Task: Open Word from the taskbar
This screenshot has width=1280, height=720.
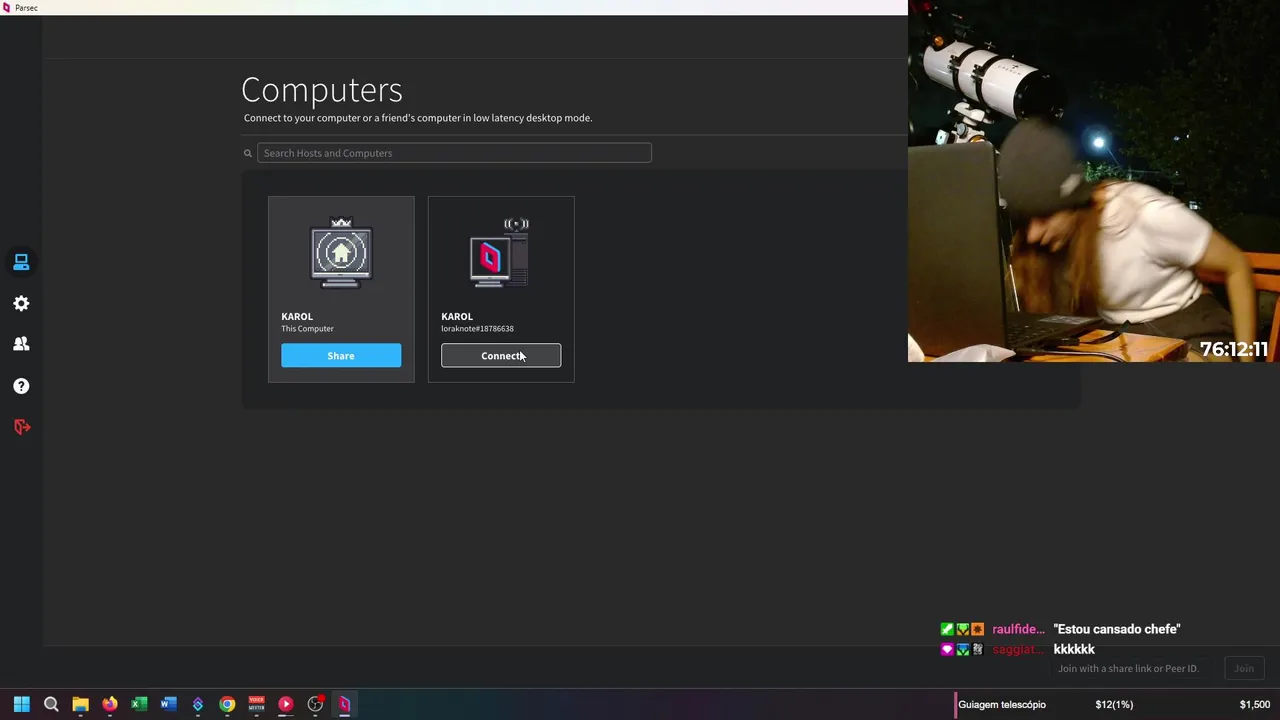Action: pos(168,704)
